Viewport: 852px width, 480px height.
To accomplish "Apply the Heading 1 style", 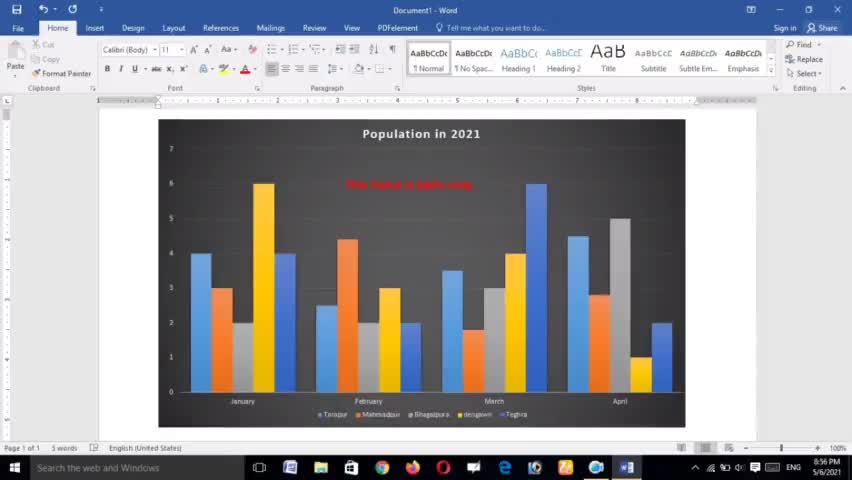I will pyautogui.click(x=518, y=59).
